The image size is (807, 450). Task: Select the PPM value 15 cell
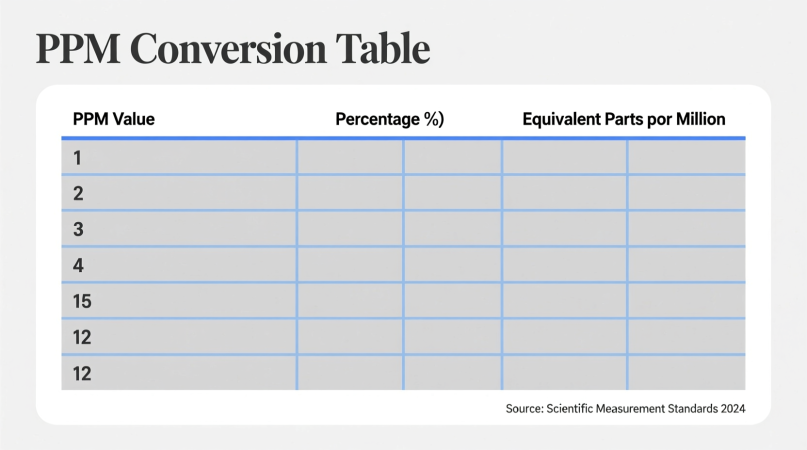point(179,301)
